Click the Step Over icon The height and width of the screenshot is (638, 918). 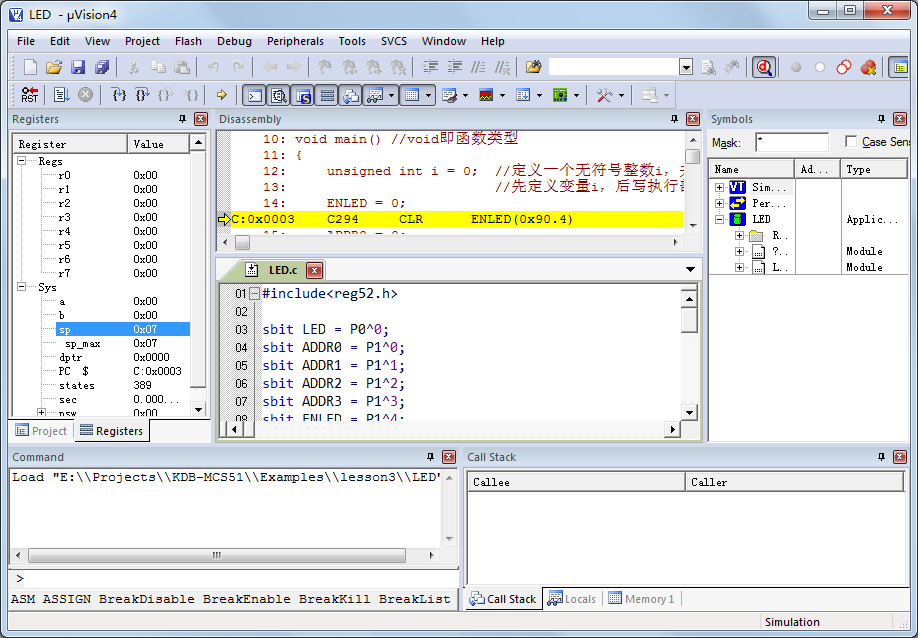142,95
